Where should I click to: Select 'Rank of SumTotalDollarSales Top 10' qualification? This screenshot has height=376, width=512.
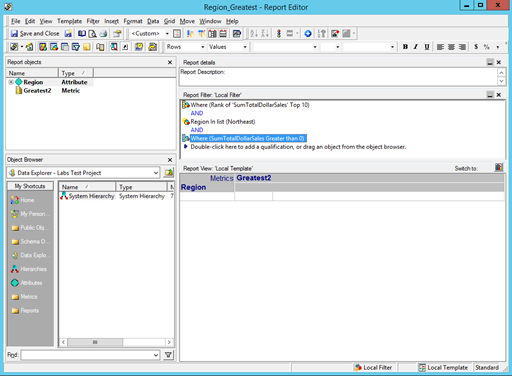coord(250,105)
